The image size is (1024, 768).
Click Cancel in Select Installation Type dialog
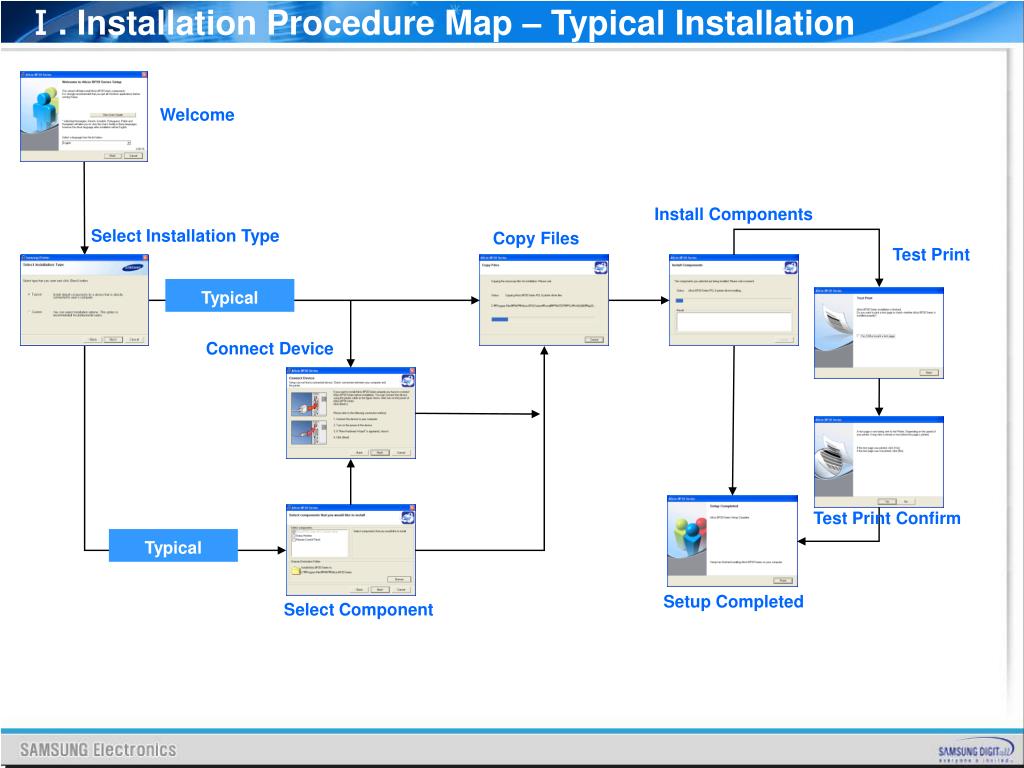(134, 340)
